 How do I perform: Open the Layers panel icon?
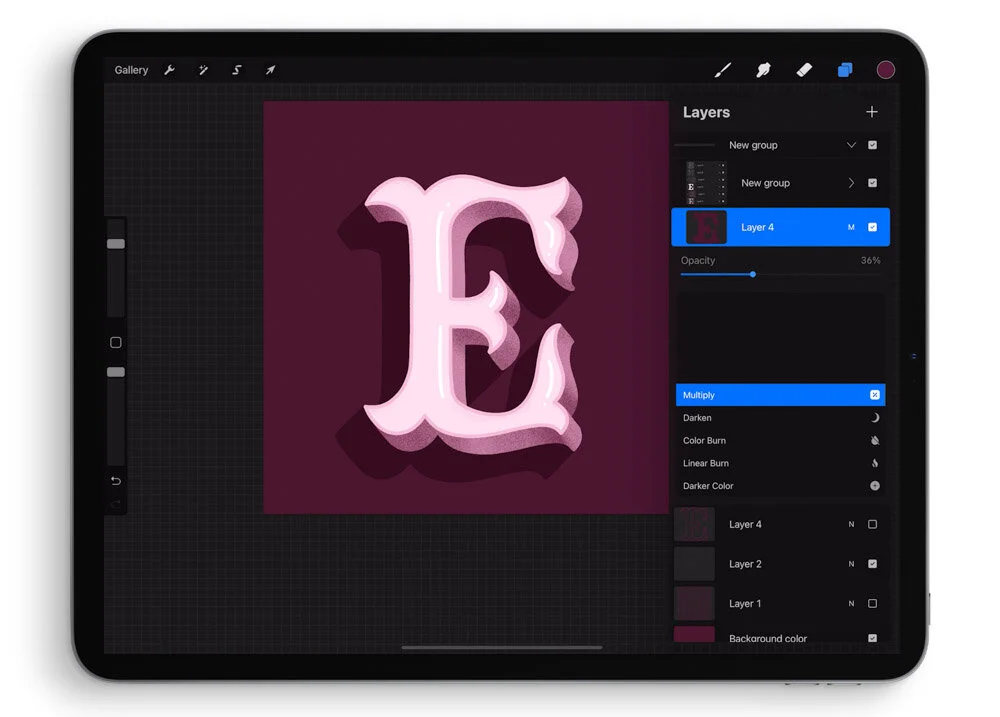(x=845, y=70)
